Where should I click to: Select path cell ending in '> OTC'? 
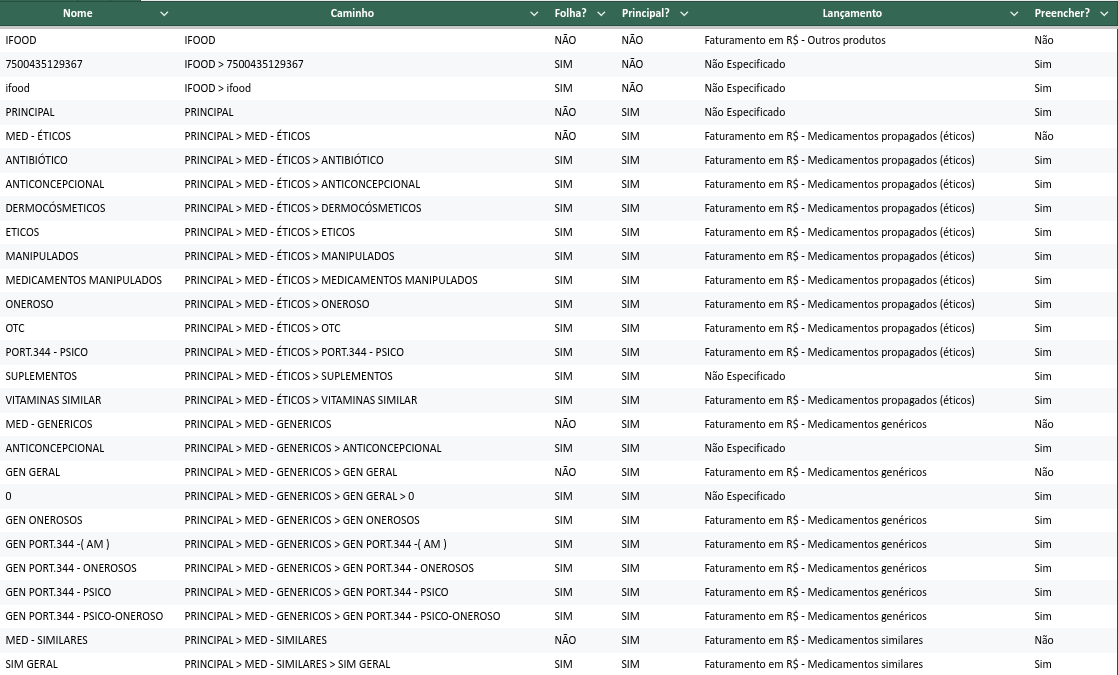point(262,328)
